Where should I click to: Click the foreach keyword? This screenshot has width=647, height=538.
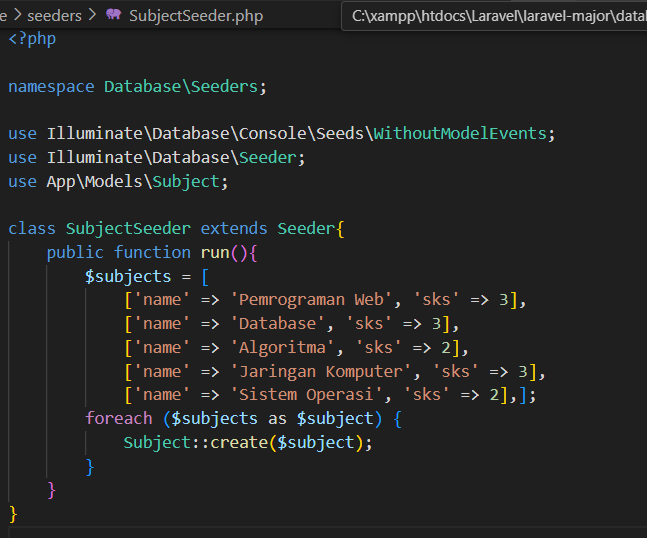pyautogui.click(x=118, y=419)
